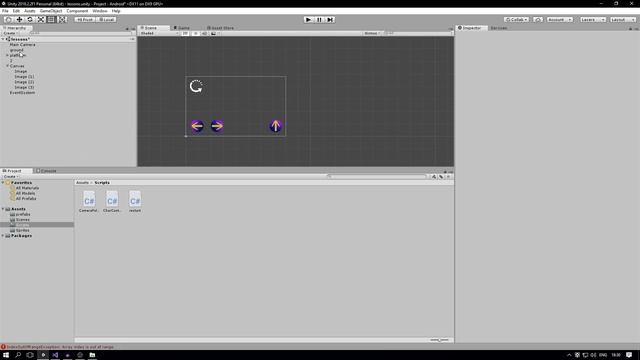
Task: Open Visual Studio from taskbar
Action: (55, 355)
